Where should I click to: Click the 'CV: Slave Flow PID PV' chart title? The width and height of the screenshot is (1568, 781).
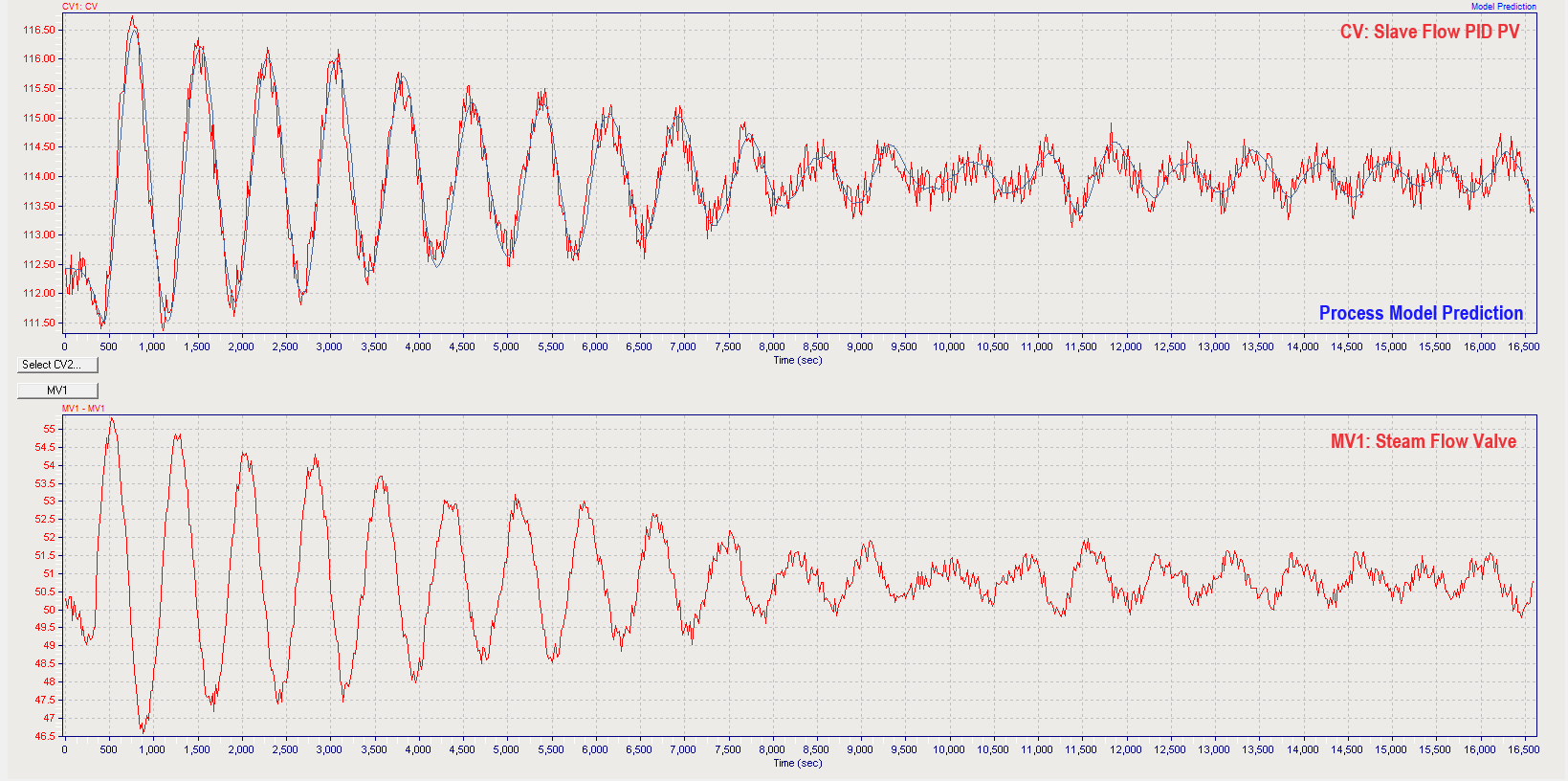pos(1429,32)
